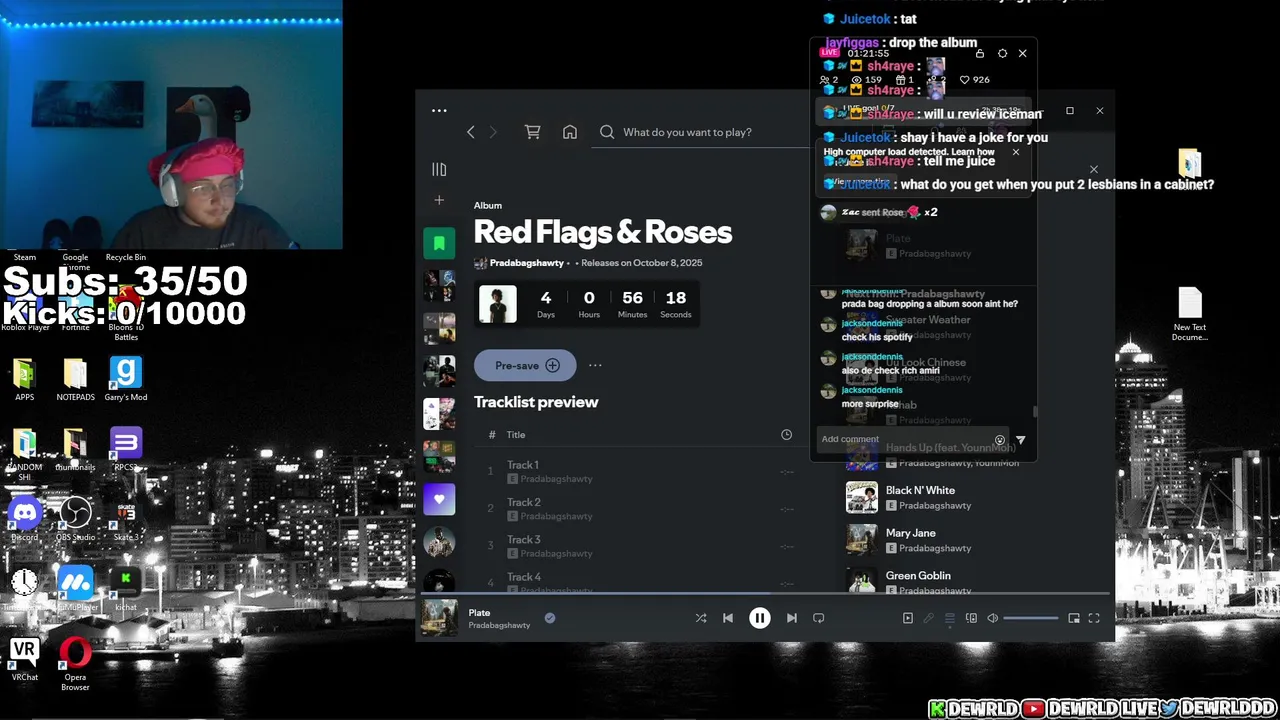
Task: Create a new playlist with the plus icon
Action: click(439, 200)
